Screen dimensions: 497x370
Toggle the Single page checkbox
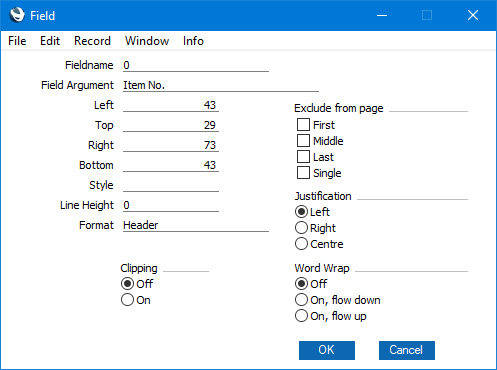pyautogui.click(x=303, y=173)
